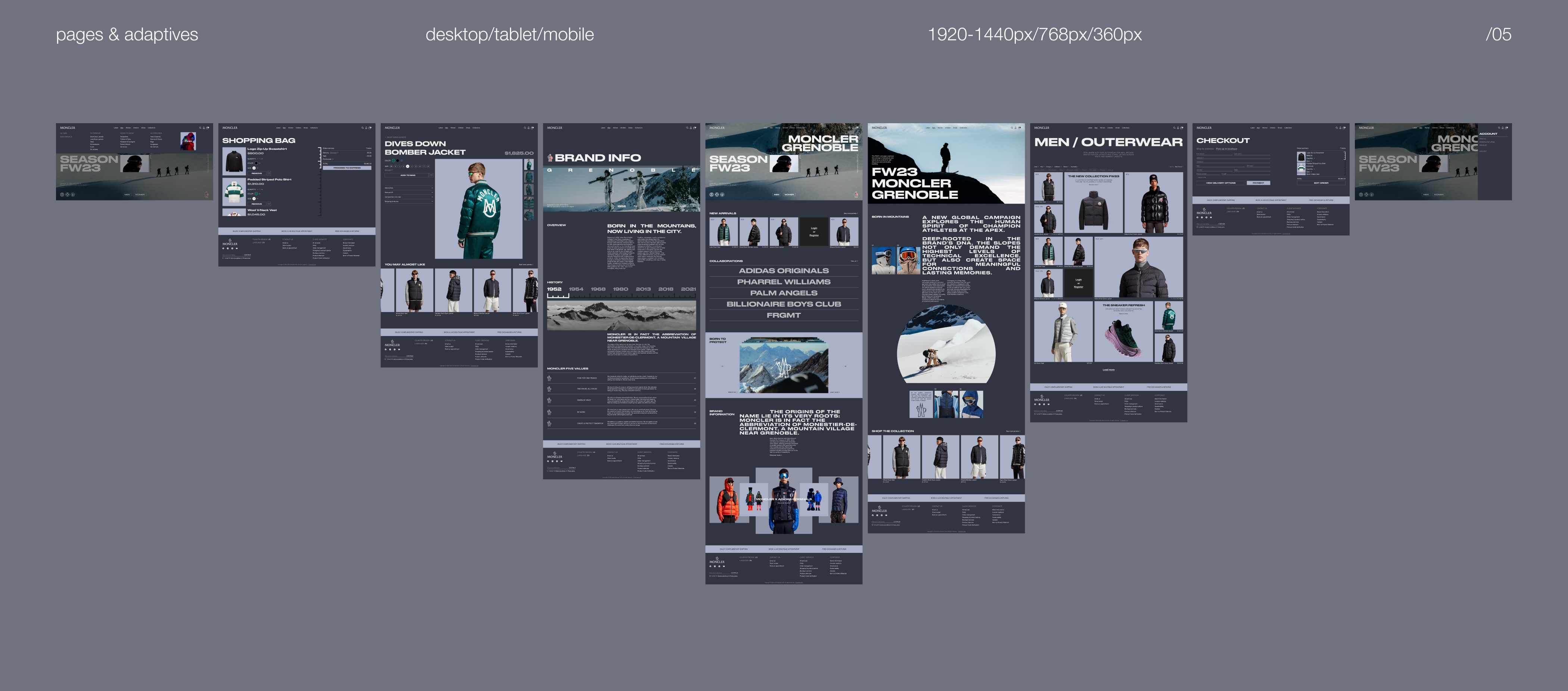Screen dimensions: 1568x691
Task: Open cart icon on Brand Info page header
Action: coord(694,128)
